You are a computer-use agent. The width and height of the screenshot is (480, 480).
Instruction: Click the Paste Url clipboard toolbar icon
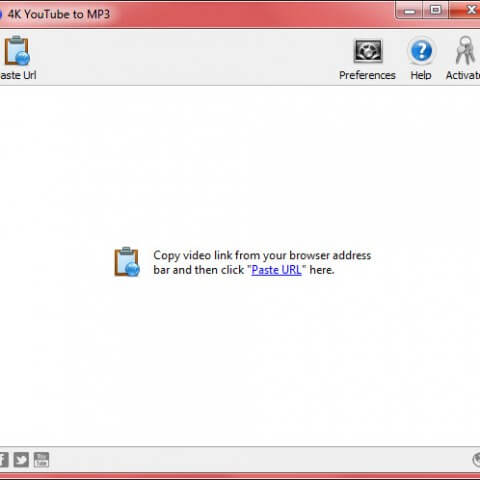coord(17,51)
